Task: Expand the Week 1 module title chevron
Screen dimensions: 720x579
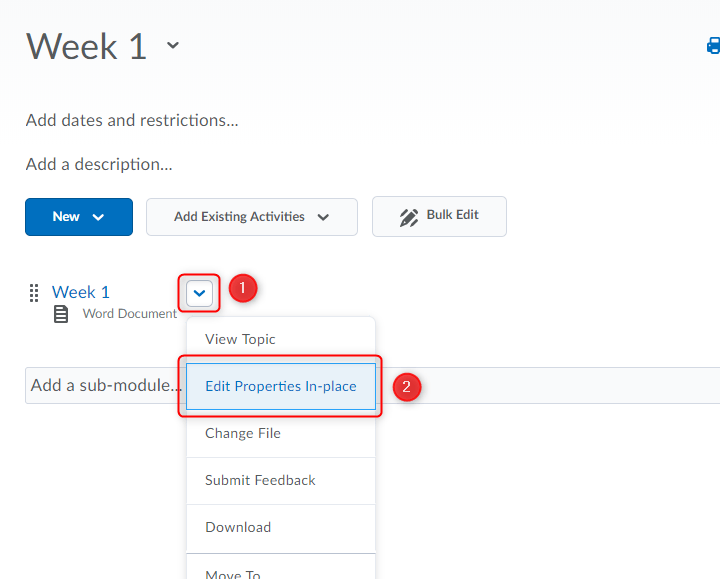Action: pos(173,45)
